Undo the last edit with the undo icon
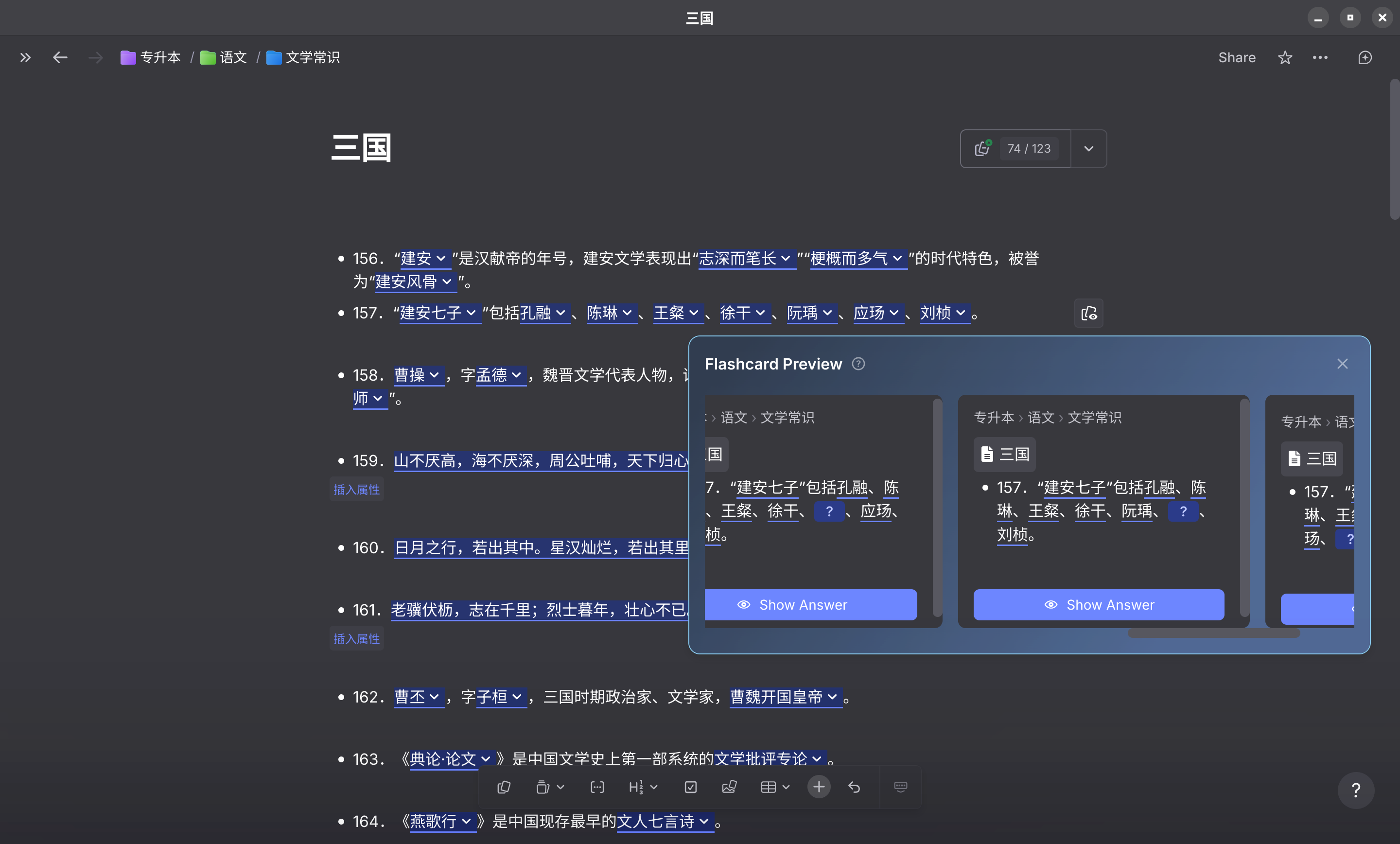The height and width of the screenshot is (844, 1400). click(854, 787)
